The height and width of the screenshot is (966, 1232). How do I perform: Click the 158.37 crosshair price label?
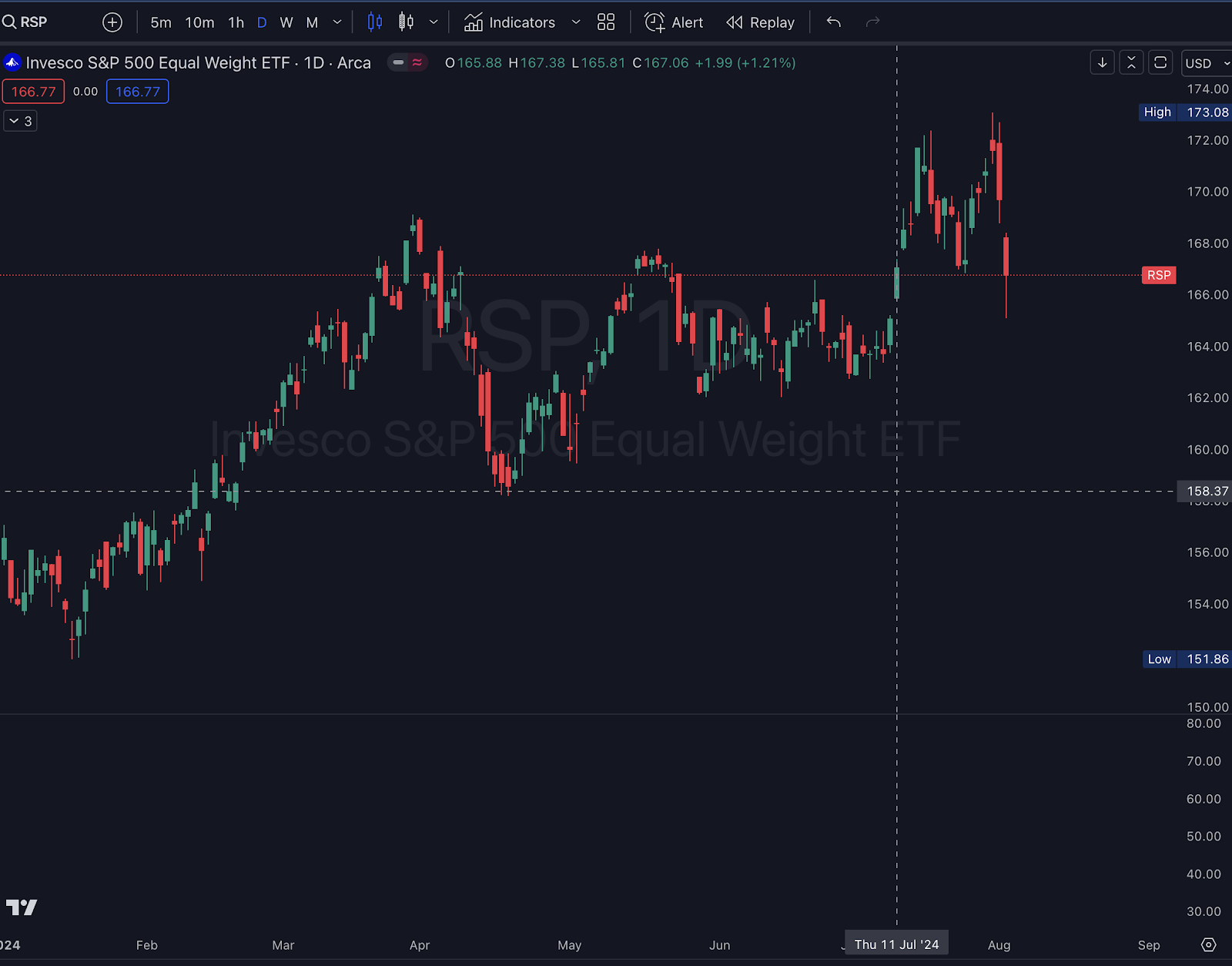point(1206,491)
